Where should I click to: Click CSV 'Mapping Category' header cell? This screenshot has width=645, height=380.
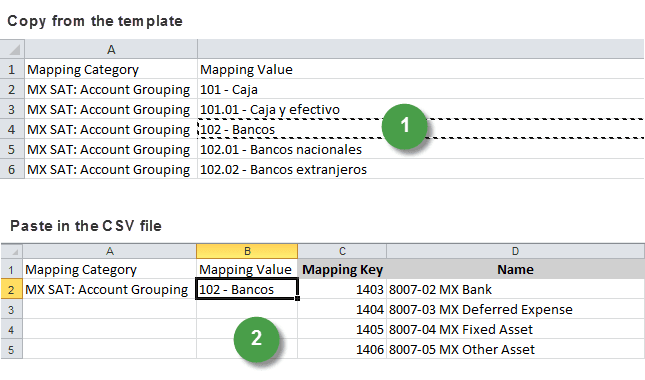coord(109,269)
